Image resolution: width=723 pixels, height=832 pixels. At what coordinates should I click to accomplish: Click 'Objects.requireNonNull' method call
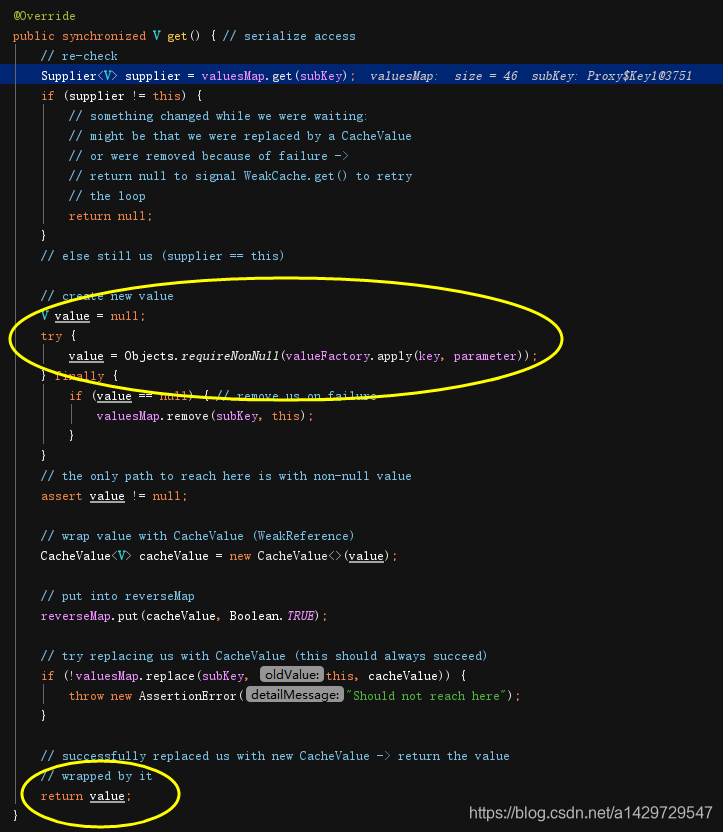[202, 356]
